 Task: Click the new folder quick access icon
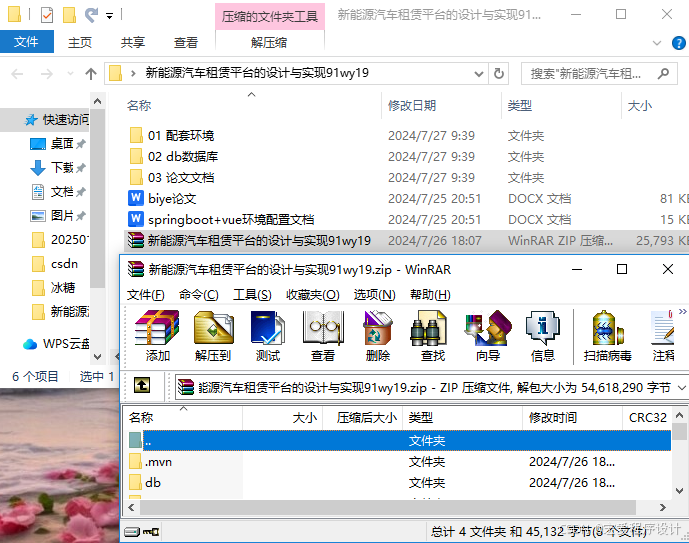[x=69, y=15]
